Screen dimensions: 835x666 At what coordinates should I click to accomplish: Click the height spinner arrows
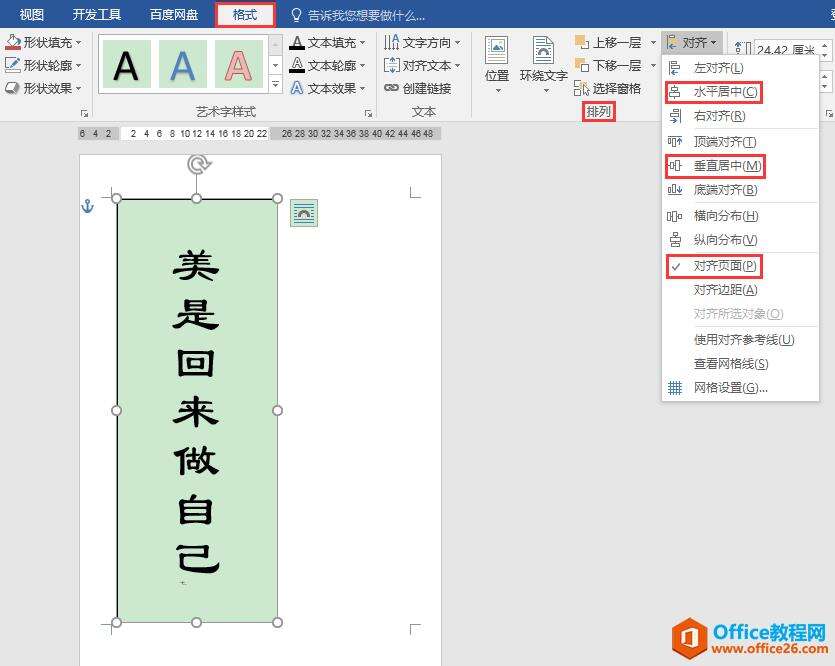click(x=825, y=50)
